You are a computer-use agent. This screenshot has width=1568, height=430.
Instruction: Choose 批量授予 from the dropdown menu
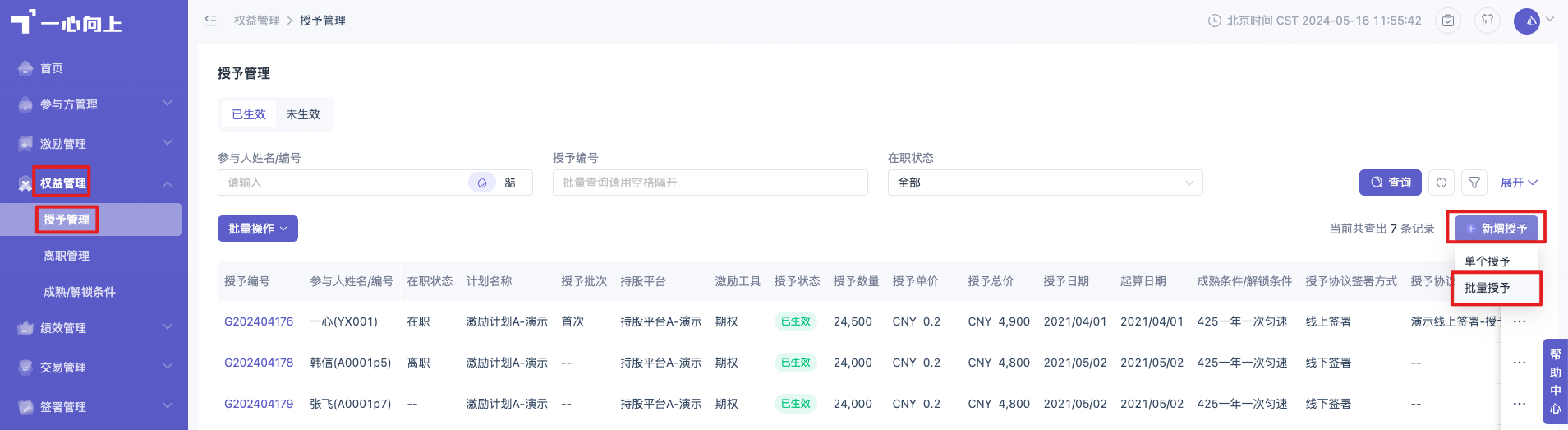(1488, 288)
